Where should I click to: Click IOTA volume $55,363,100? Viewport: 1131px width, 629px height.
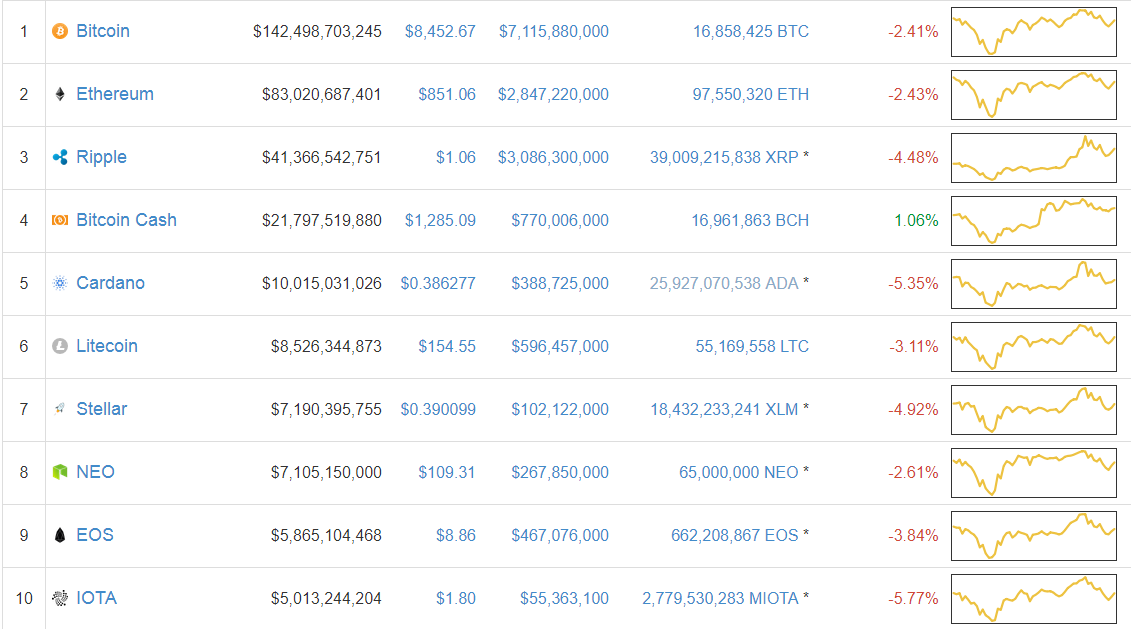point(564,599)
